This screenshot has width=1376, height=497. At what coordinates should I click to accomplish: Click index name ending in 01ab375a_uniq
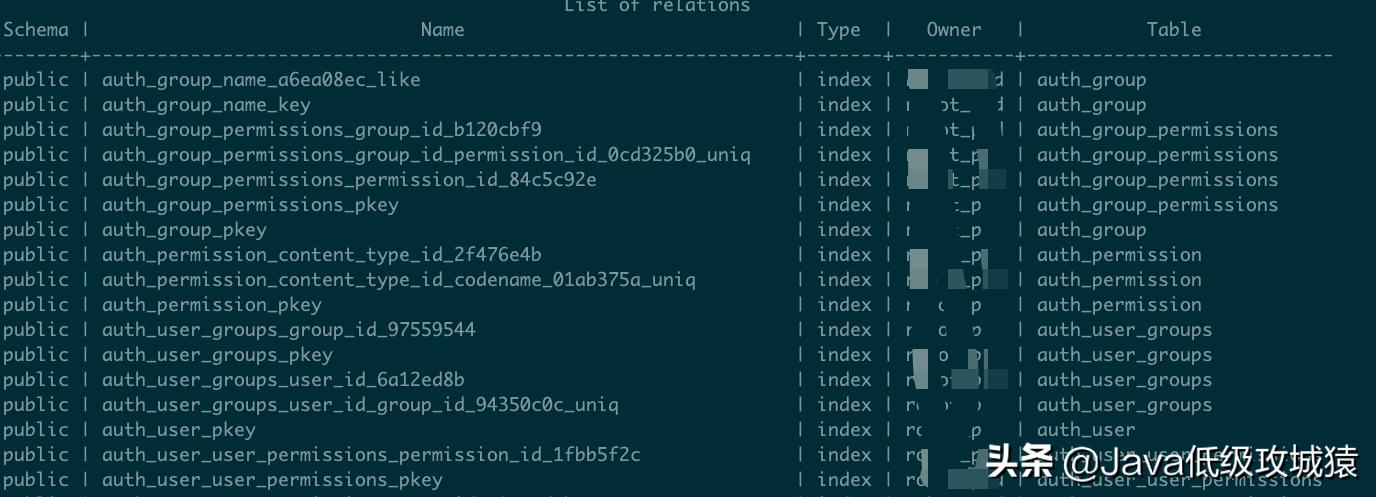tap(398, 280)
